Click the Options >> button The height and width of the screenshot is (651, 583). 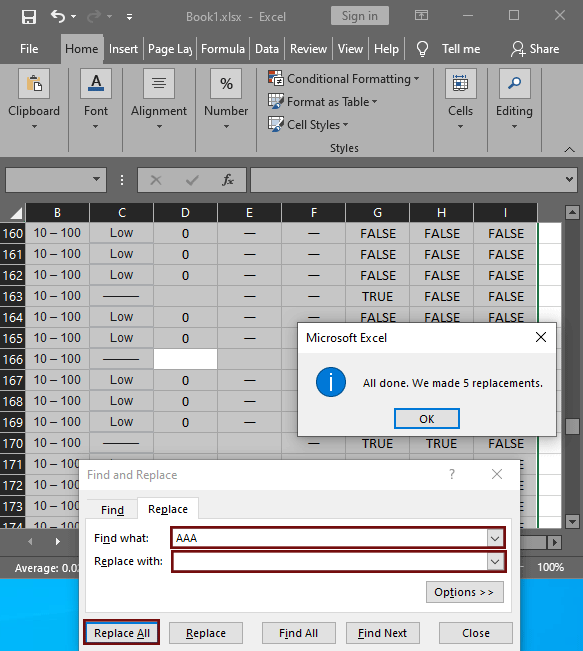pyautogui.click(x=464, y=592)
